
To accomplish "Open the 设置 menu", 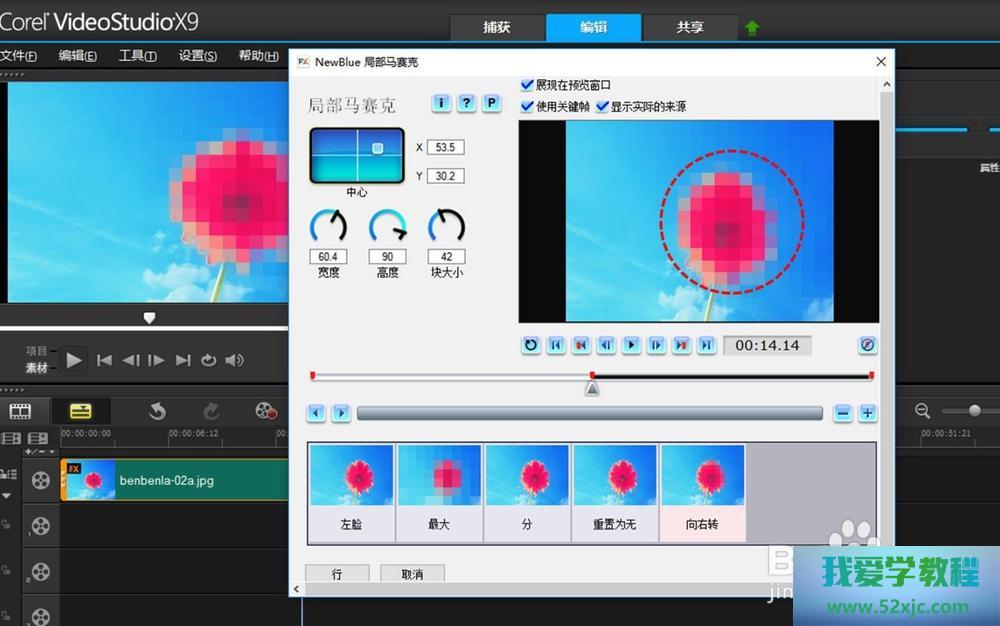I will pos(197,56).
